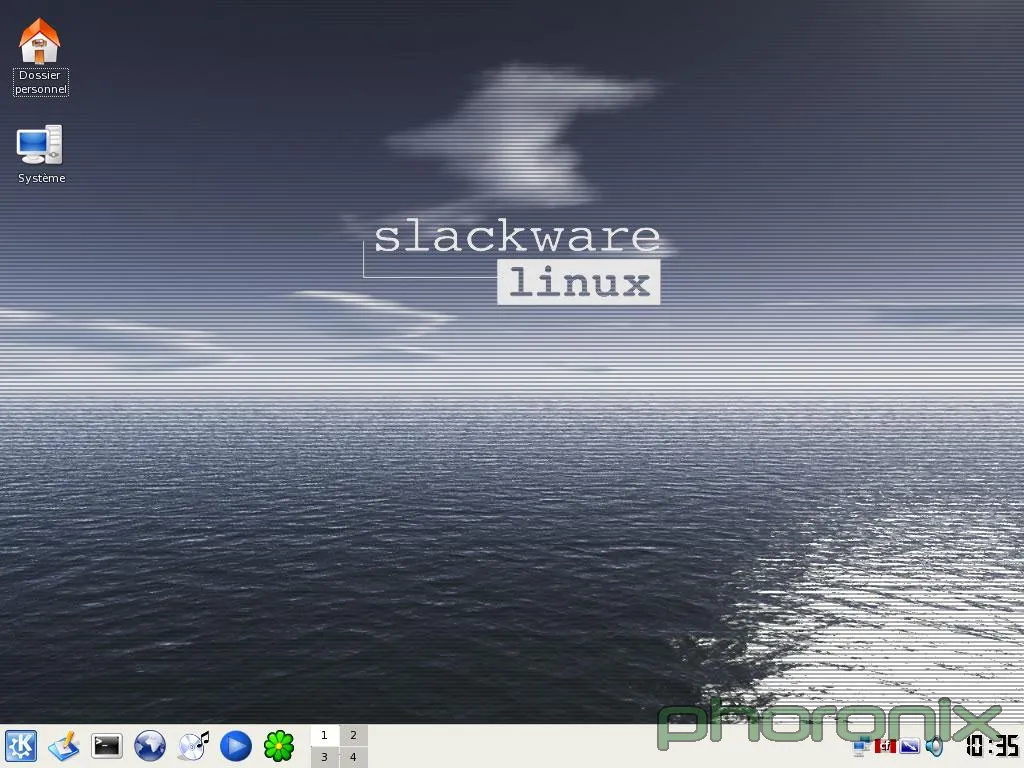The height and width of the screenshot is (768, 1024).
Task: Switch to virtual desktop 1
Action: click(325, 735)
